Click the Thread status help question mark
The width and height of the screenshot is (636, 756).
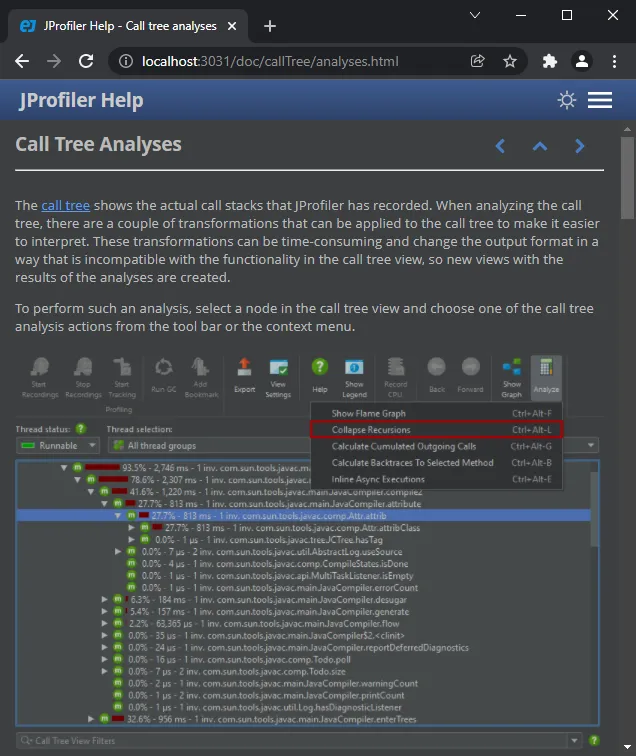(81, 429)
